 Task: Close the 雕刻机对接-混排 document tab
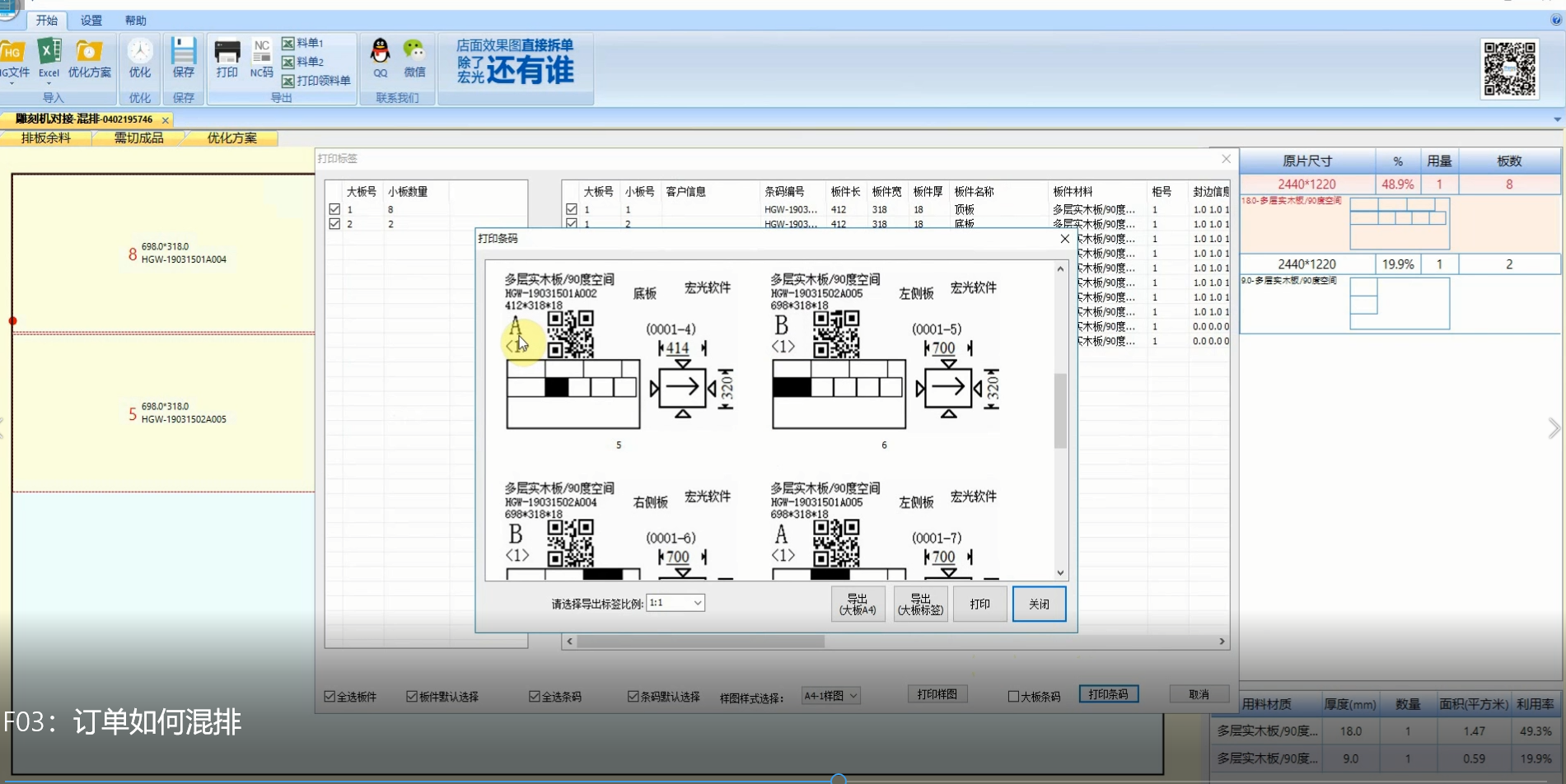(166, 120)
